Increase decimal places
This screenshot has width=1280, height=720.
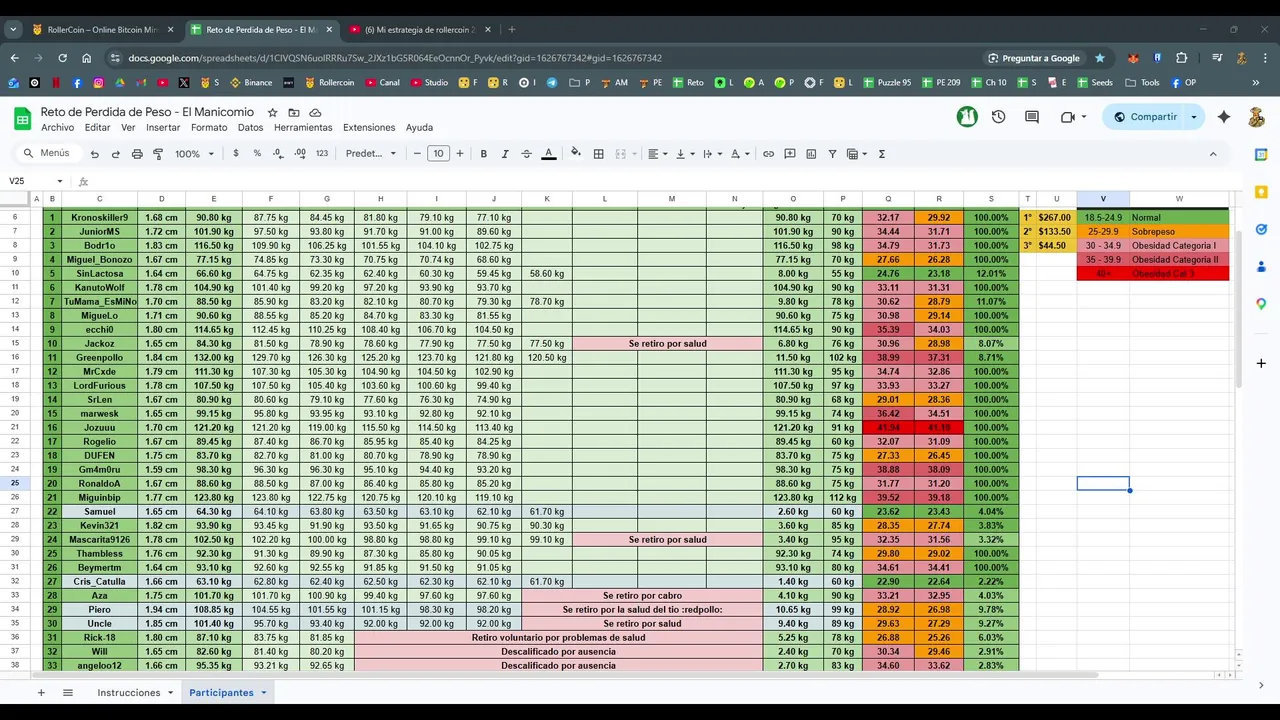click(x=301, y=154)
